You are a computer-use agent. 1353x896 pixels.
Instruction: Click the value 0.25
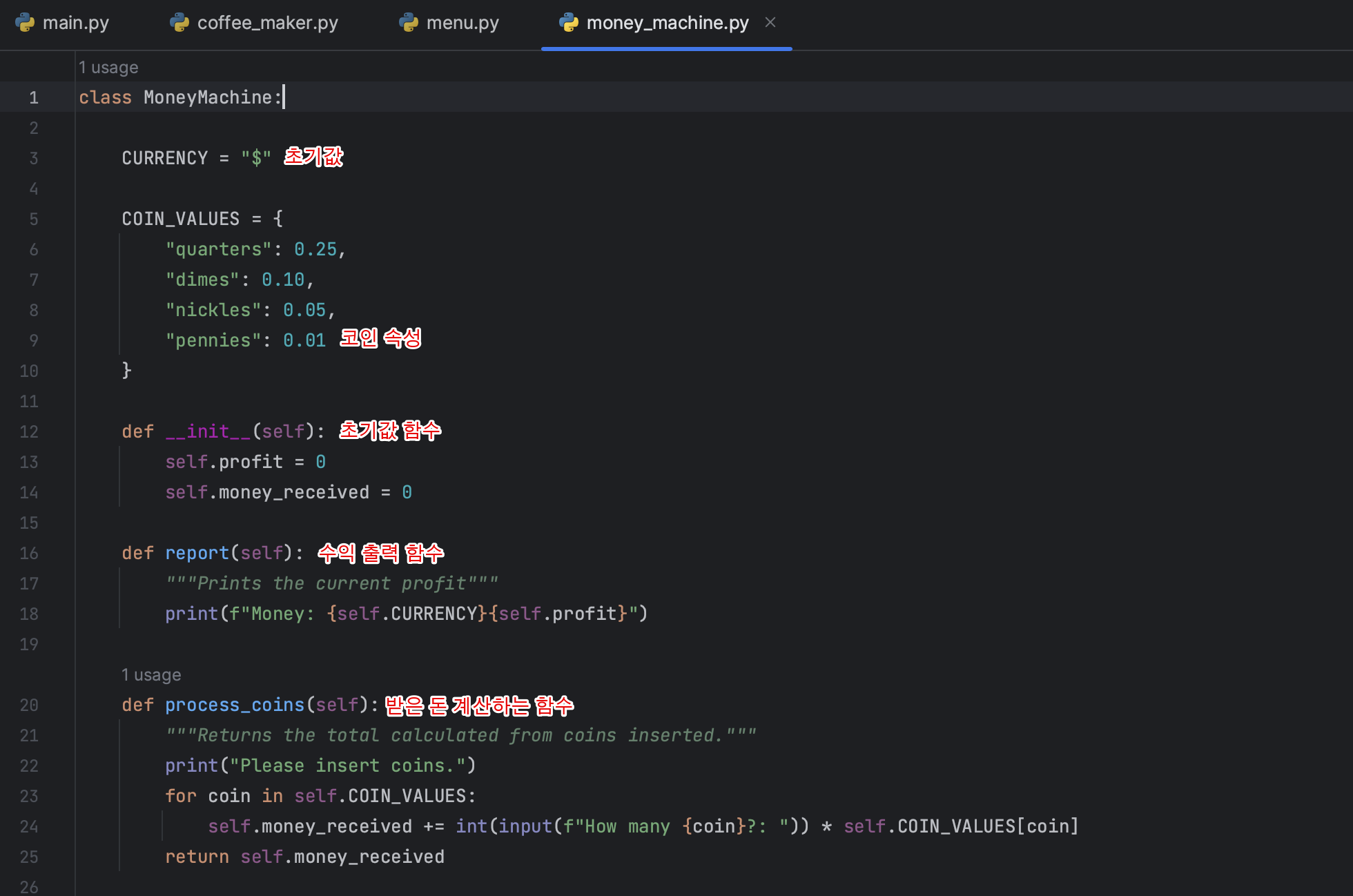[315, 250]
